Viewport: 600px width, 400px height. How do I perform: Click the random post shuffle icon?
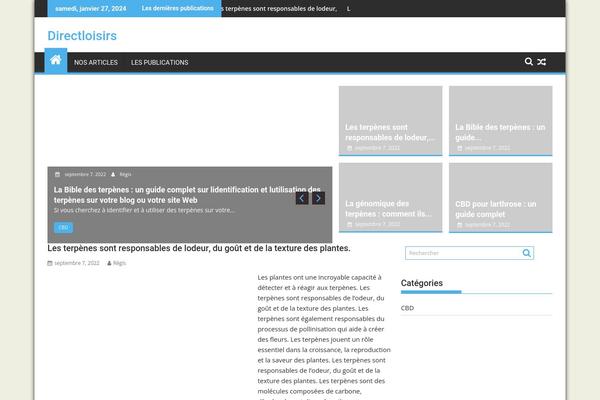(541, 62)
